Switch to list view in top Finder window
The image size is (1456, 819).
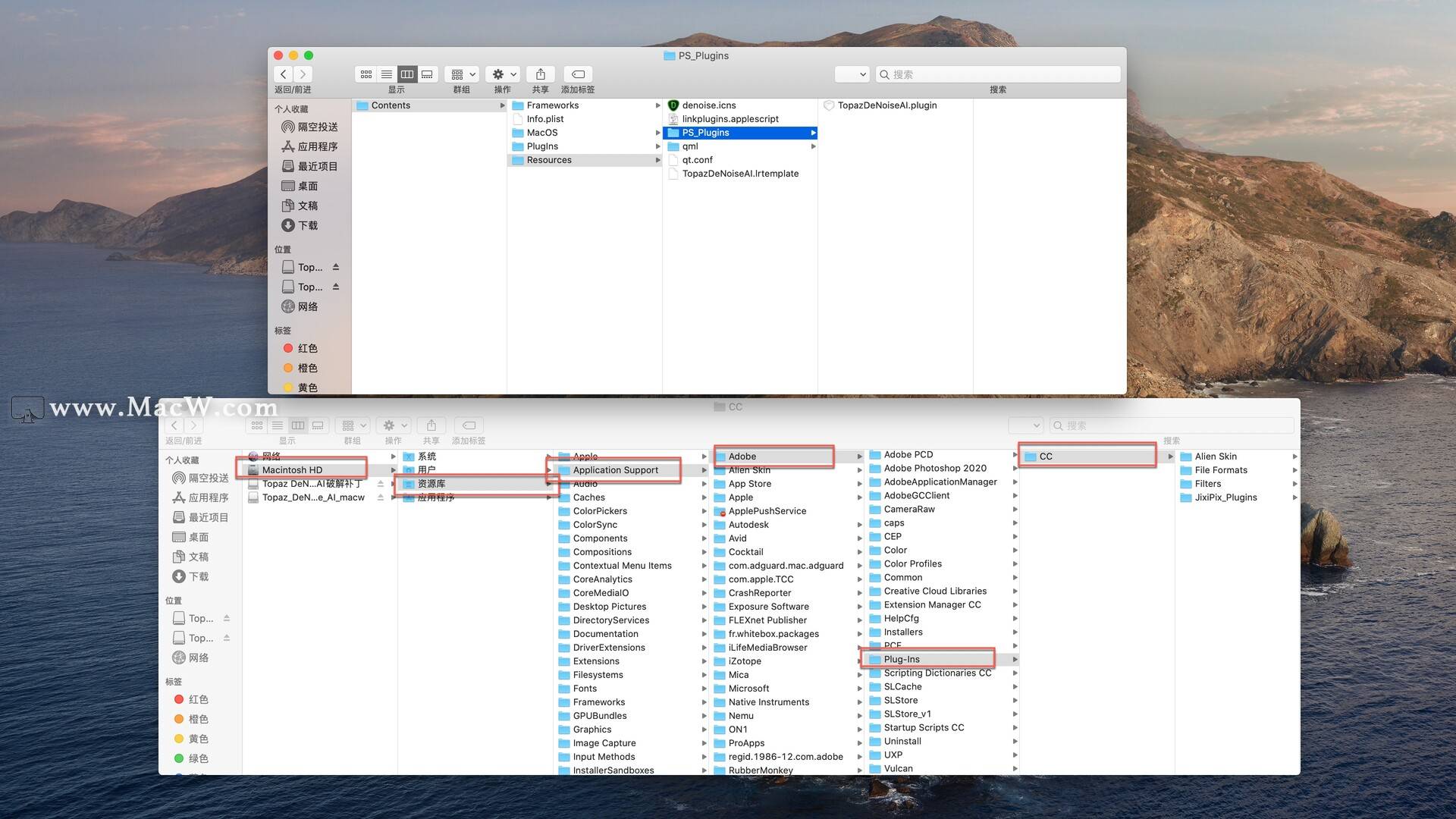(387, 74)
